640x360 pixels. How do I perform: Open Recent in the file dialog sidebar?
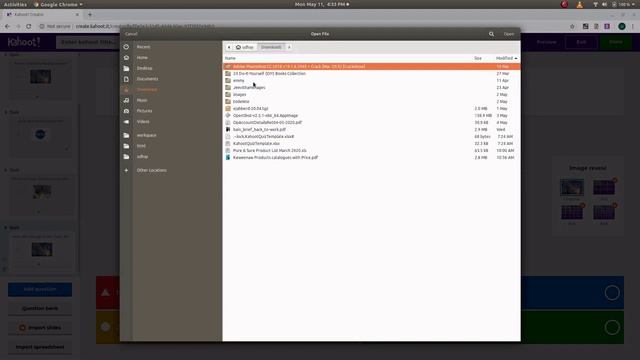(x=143, y=47)
